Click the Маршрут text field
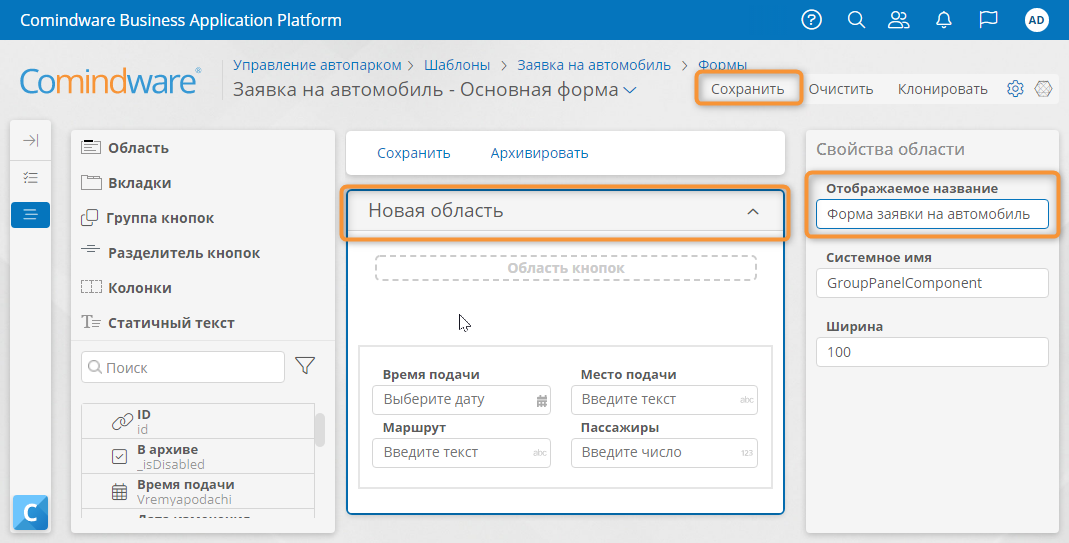 (461, 452)
